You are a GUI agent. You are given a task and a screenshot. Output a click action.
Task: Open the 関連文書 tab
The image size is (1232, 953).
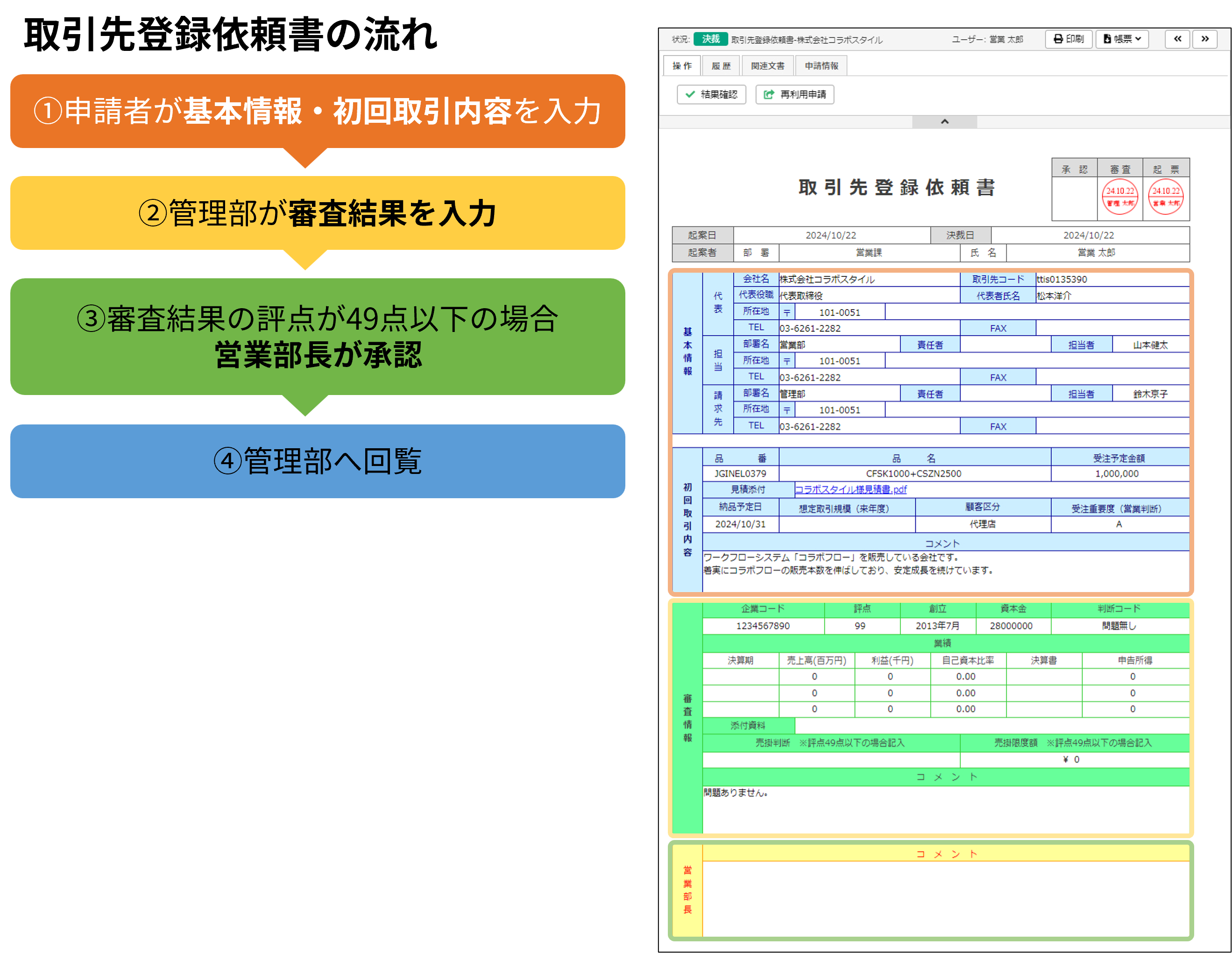pyautogui.click(x=768, y=66)
